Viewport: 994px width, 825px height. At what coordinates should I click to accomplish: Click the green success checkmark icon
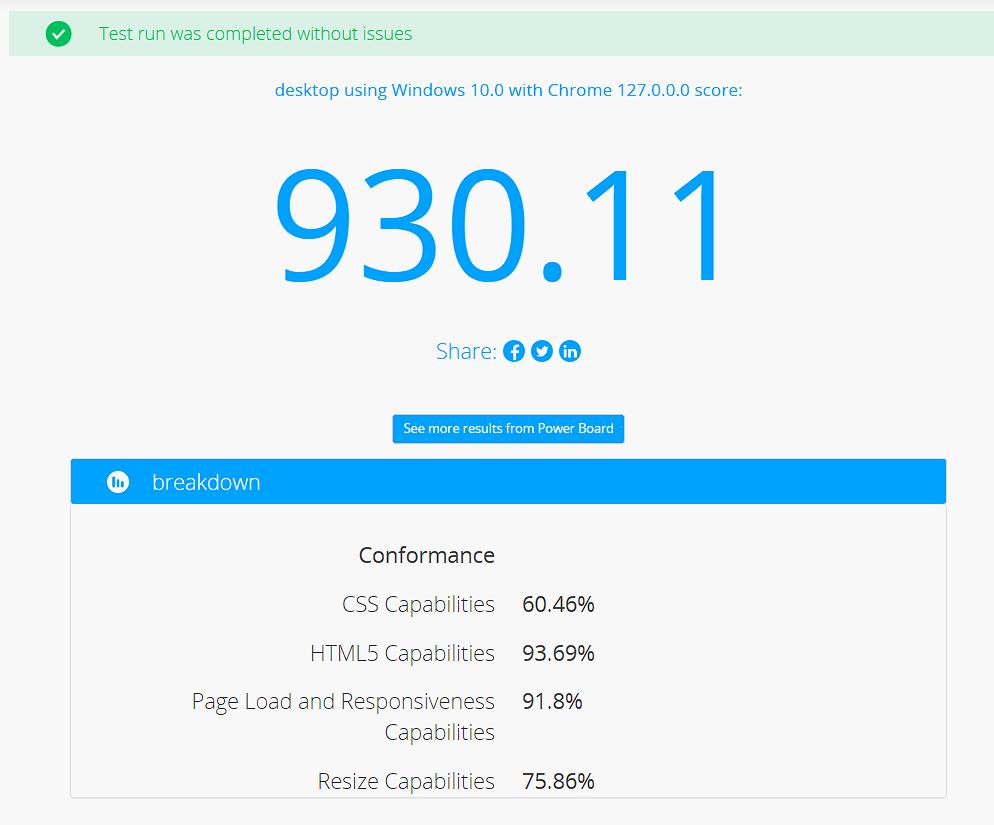(58, 34)
